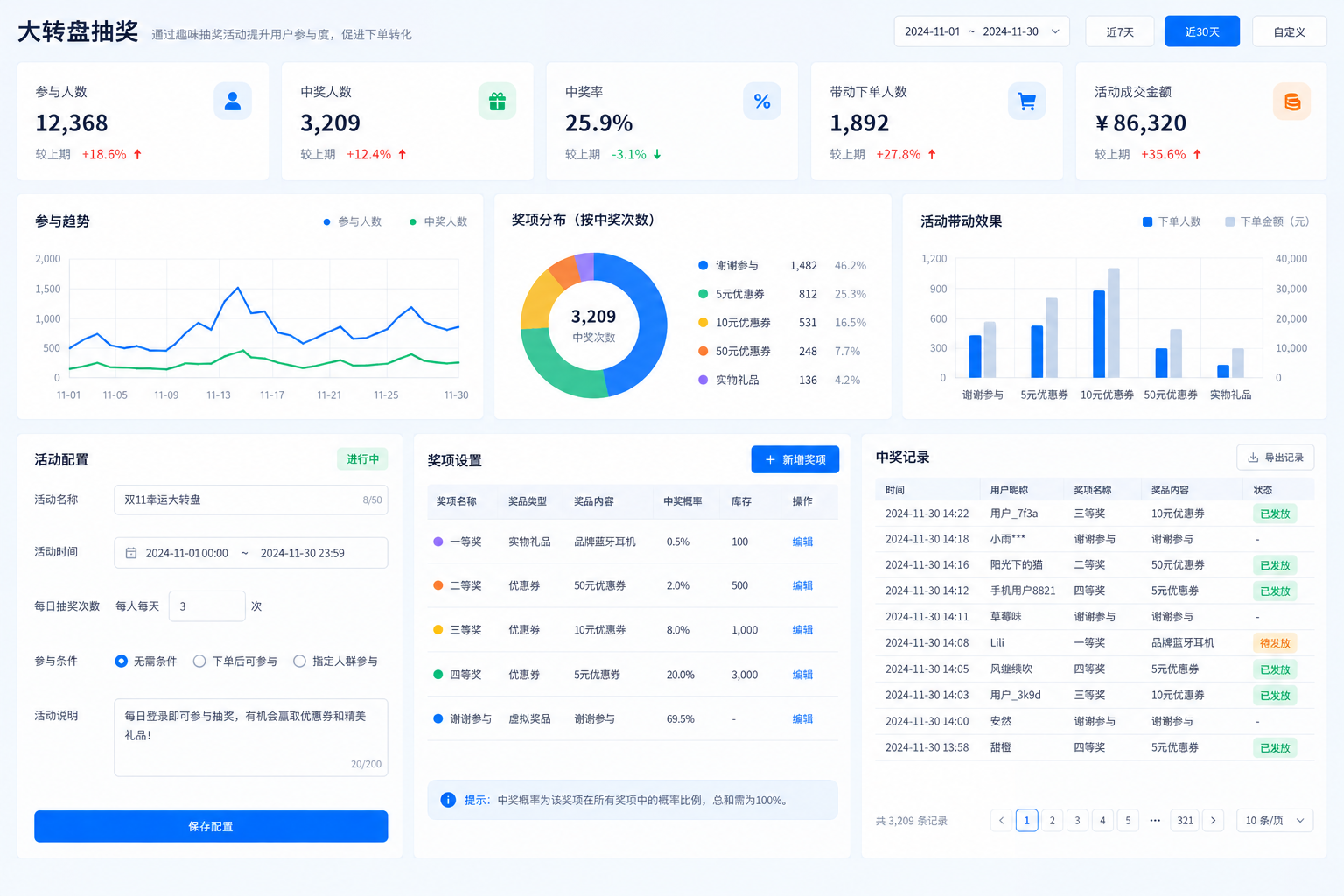Viewport: 1344px width, 896px height.
Task: Click the pagination ellipsis to jump pages
Action: (x=1155, y=820)
